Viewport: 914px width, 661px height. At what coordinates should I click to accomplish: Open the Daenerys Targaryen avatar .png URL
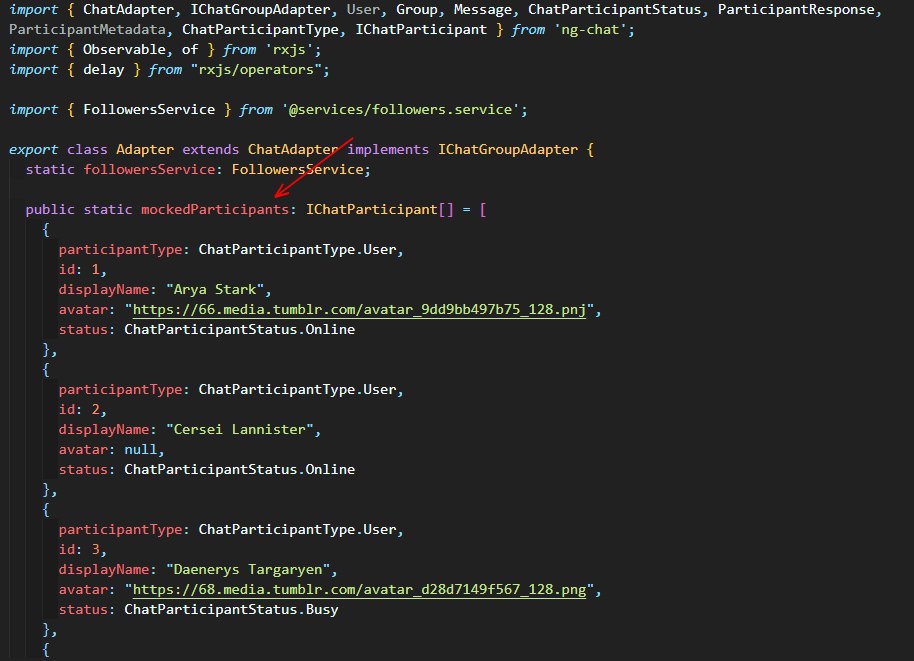[359, 589]
